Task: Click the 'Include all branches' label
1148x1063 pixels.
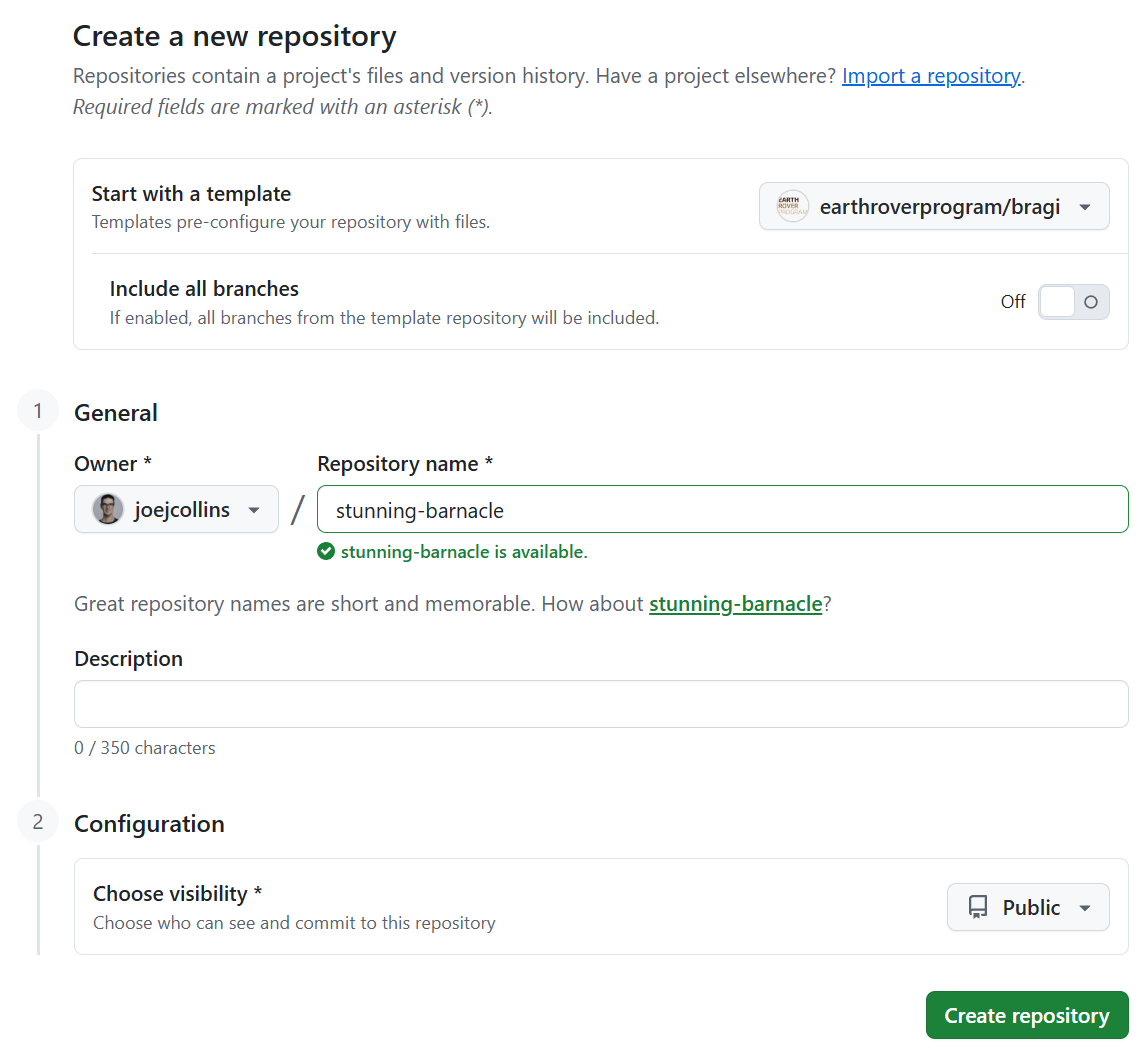Action: point(204,289)
